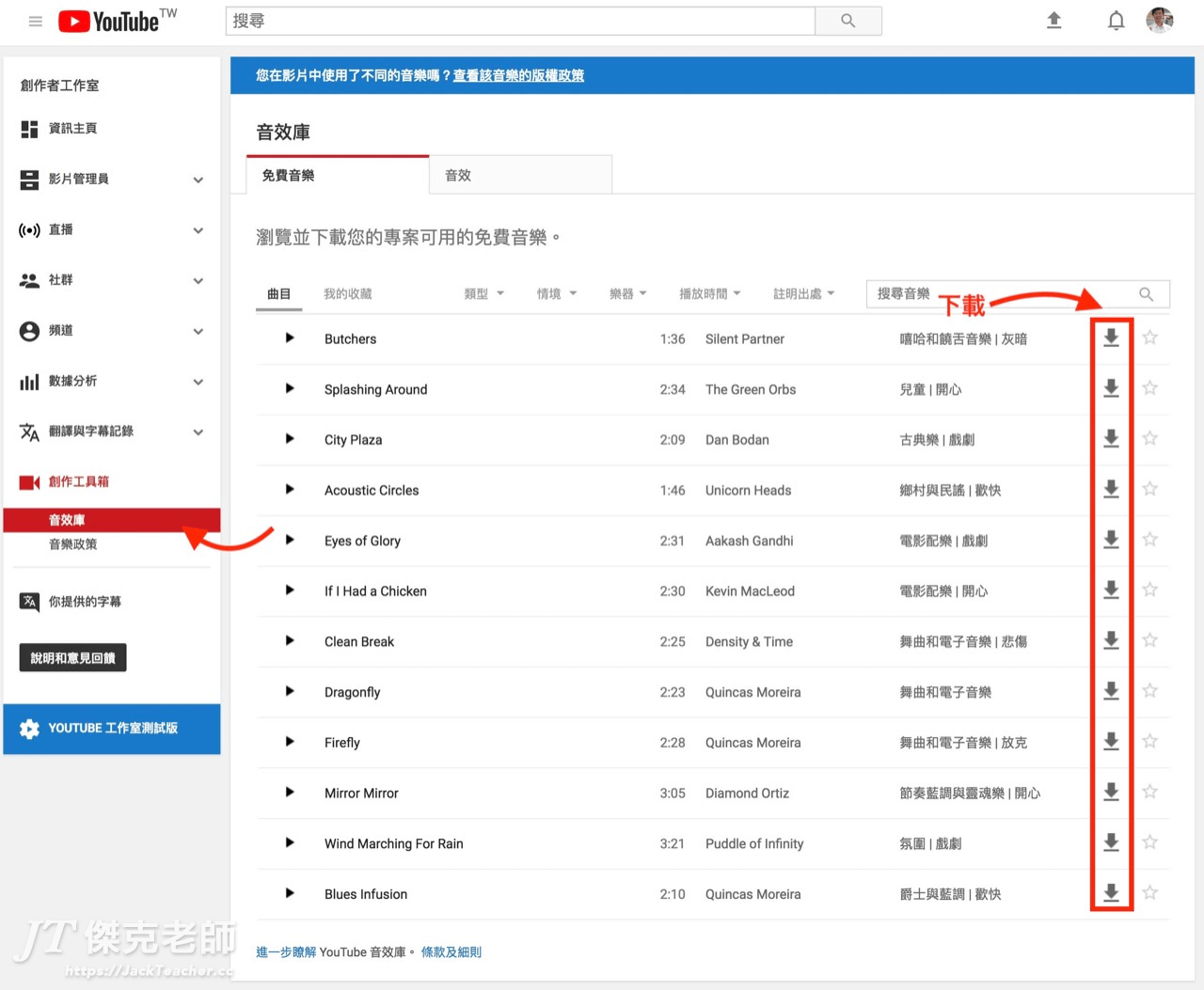
Task: Star the Mirror Mirror track
Action: [1149, 792]
